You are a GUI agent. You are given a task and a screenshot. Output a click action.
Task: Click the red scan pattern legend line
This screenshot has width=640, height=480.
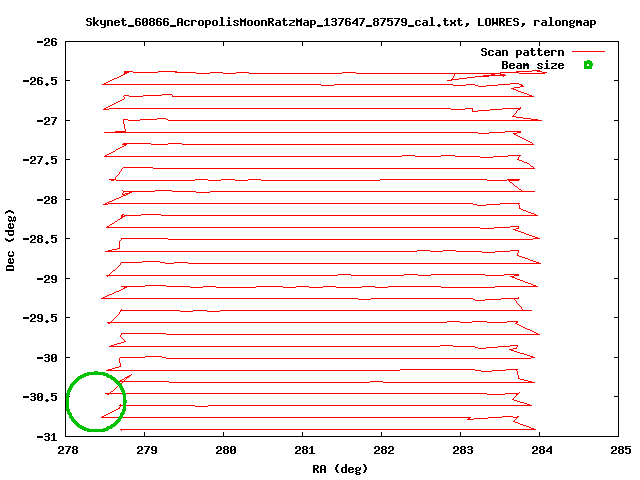(588, 52)
